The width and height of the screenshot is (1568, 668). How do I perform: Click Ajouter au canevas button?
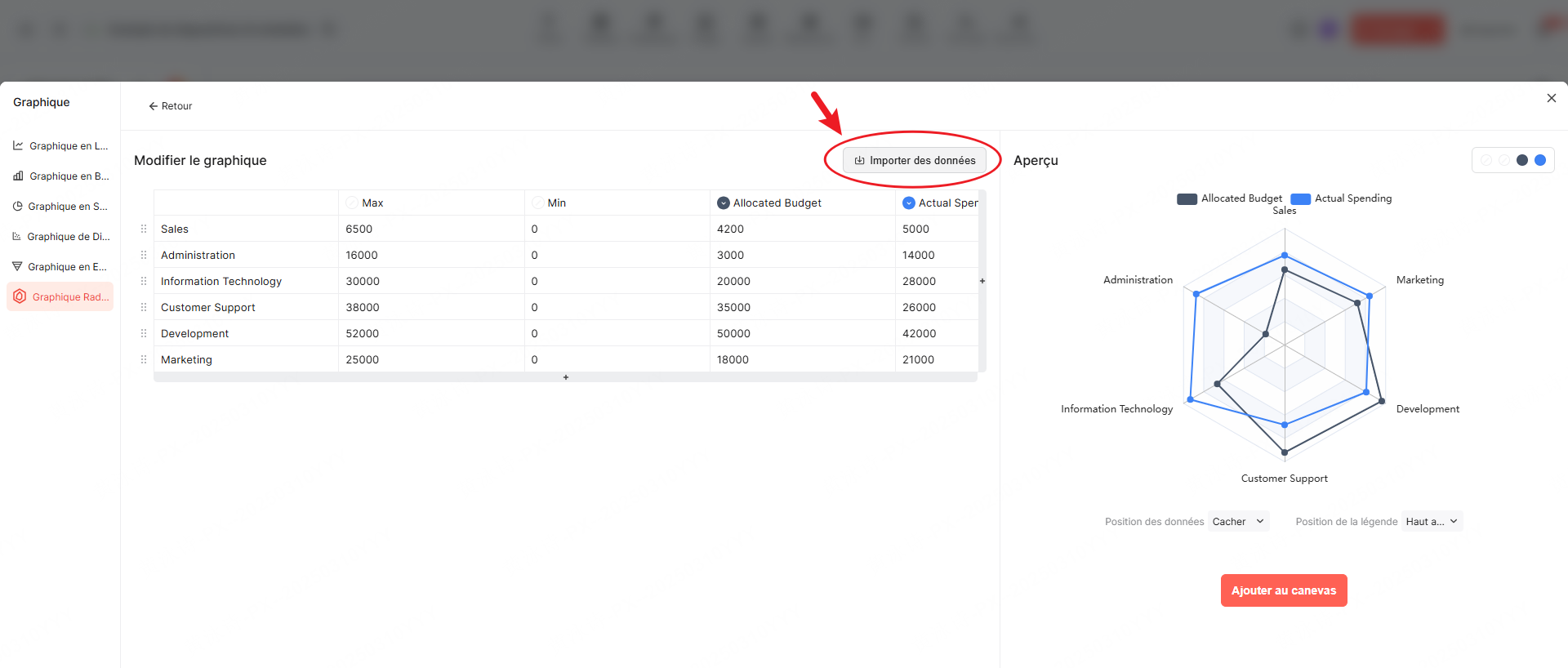pyautogui.click(x=1283, y=590)
